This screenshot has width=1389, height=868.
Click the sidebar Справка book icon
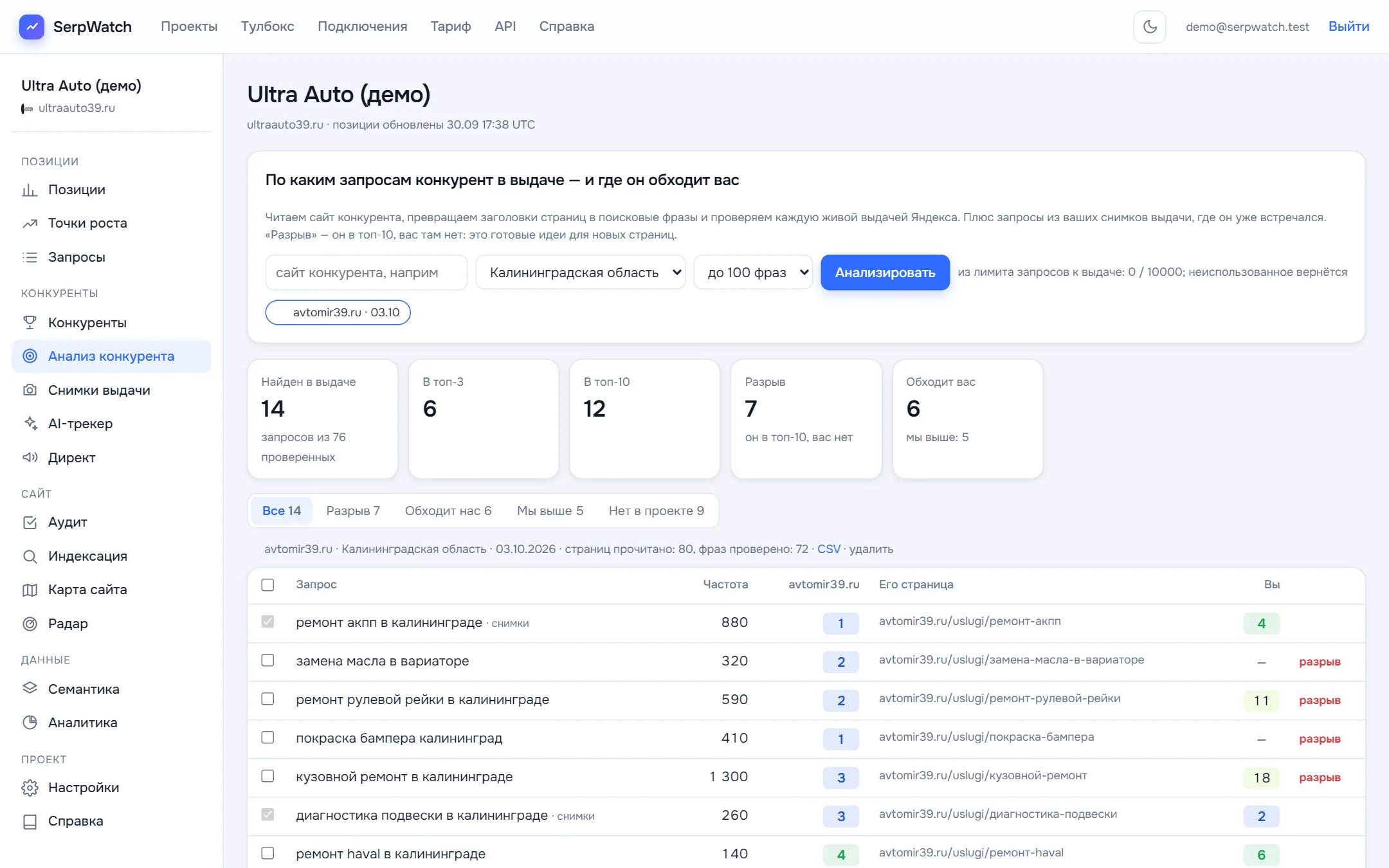tap(30, 821)
